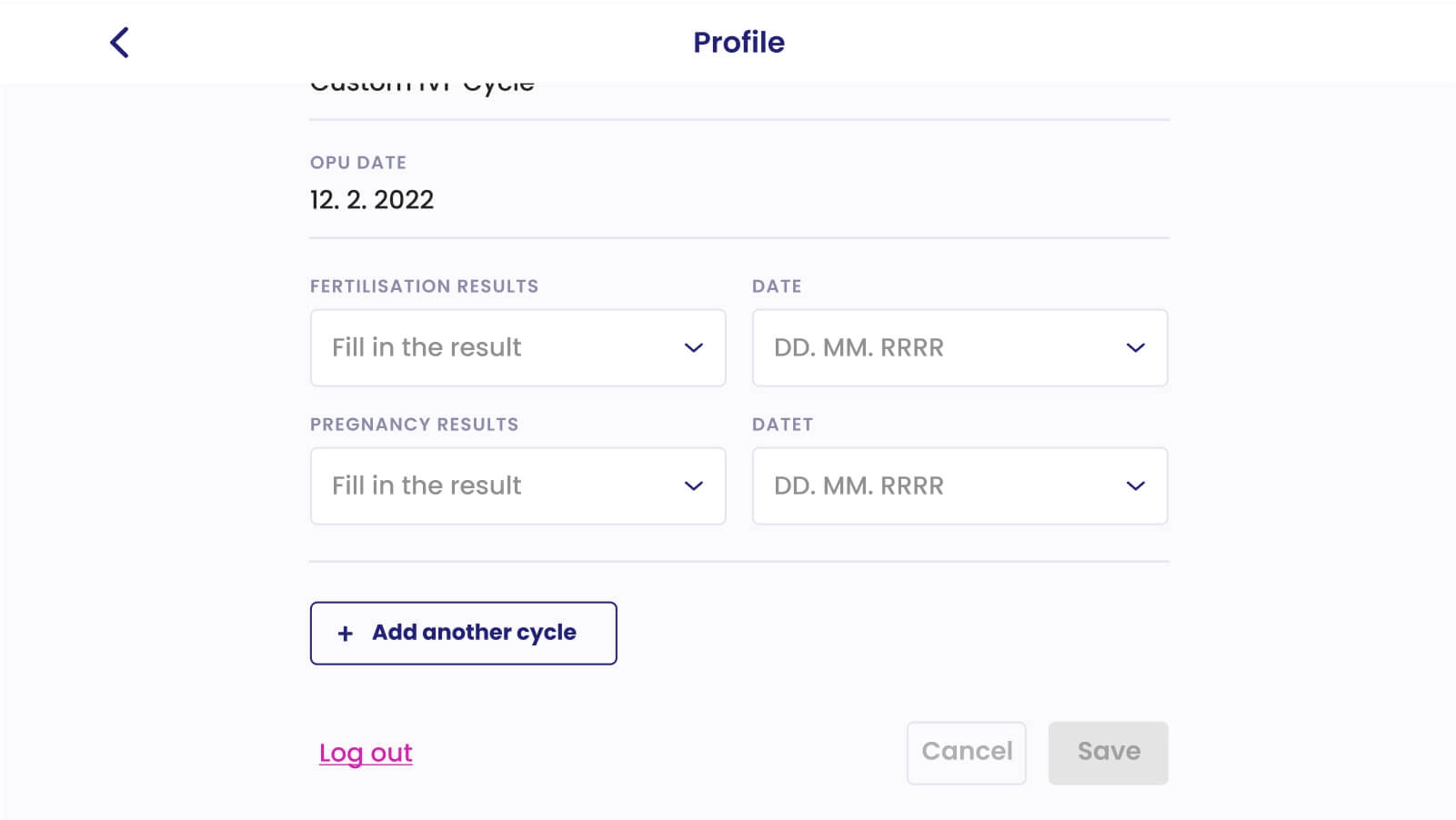Open the fertilisation DATE picker field
Screen dimensions: 1456x820
pyautogui.click(x=959, y=348)
